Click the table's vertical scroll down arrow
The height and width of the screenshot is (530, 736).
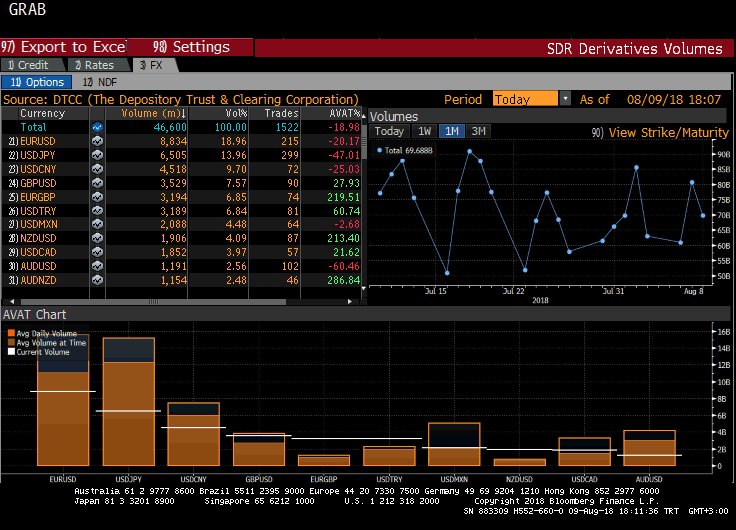tap(364, 289)
